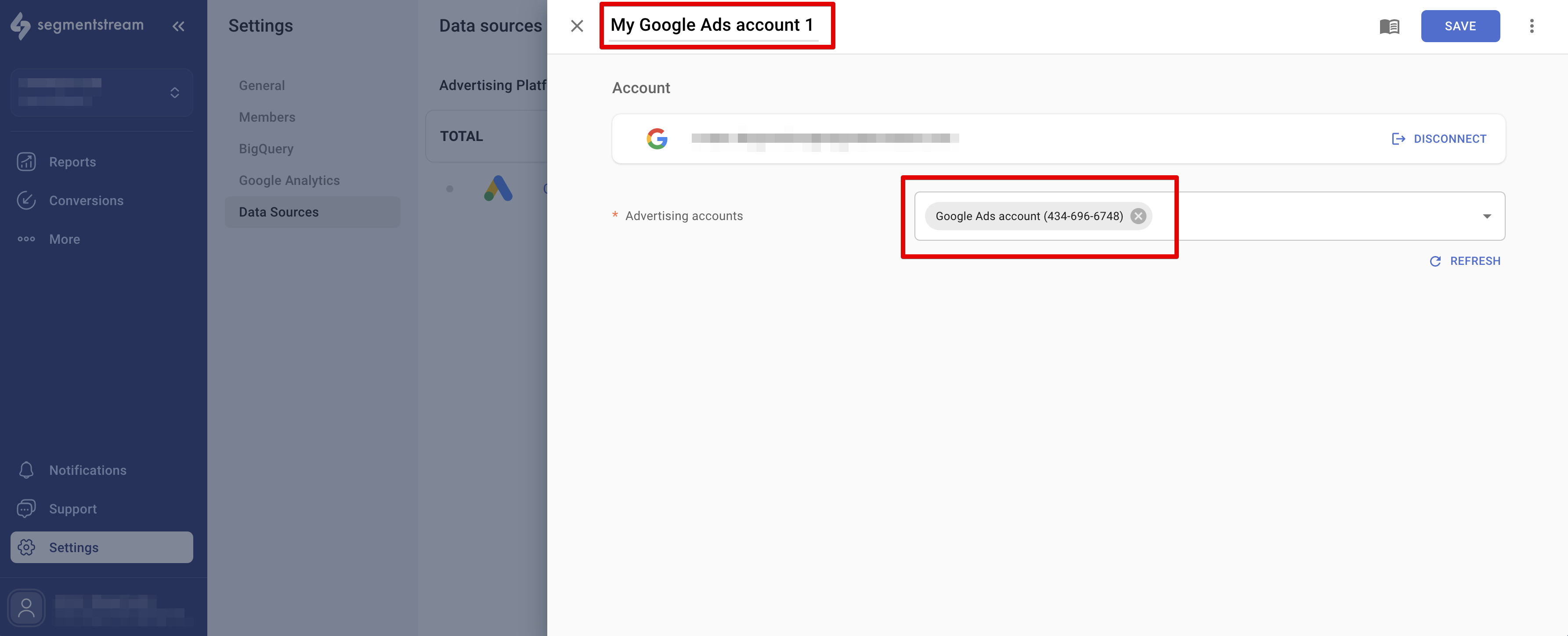Click the More dots icon
The image size is (1568, 636).
(x=26, y=239)
